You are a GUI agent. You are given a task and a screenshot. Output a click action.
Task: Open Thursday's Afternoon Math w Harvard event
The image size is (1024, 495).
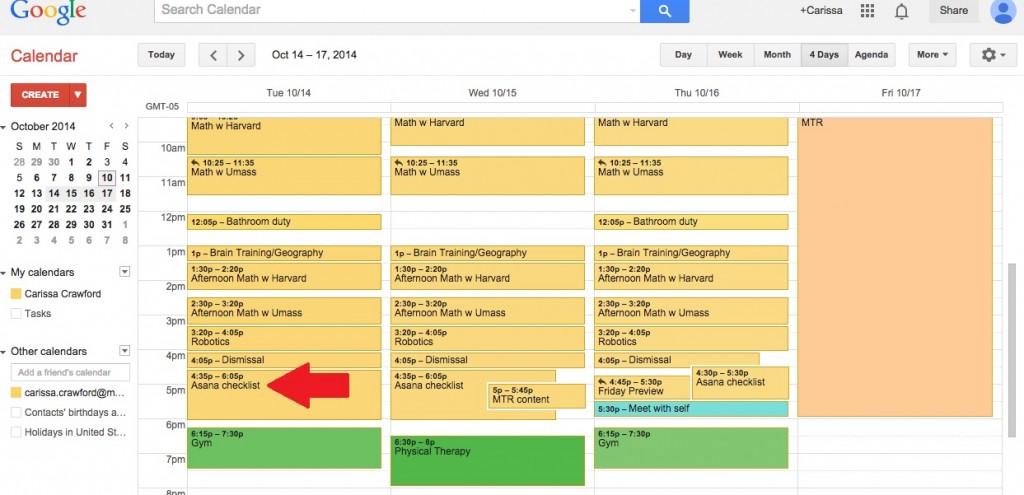[x=691, y=277]
